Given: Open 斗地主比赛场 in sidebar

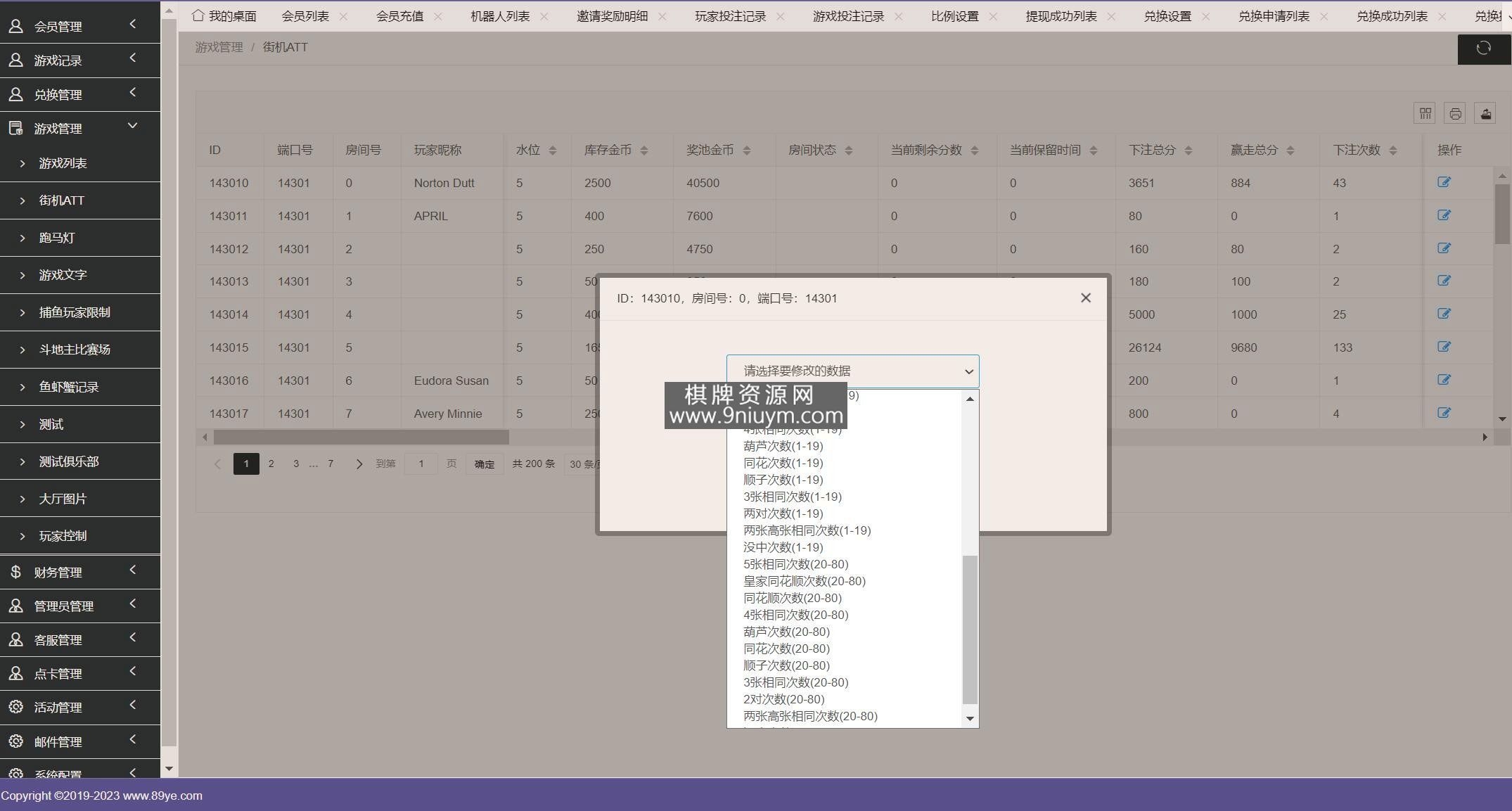Looking at the screenshot, I should (80, 350).
